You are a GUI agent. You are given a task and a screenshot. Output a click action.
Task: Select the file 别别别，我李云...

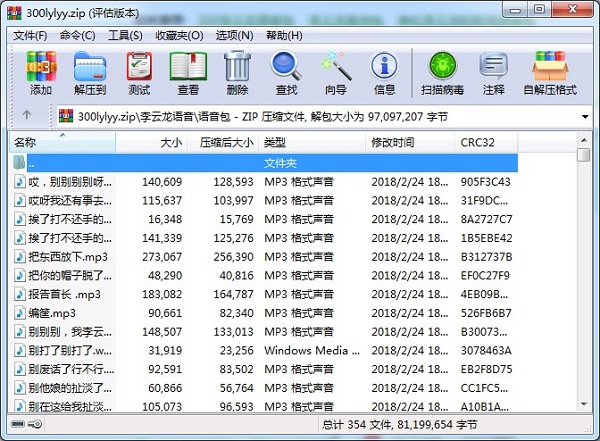[x=70, y=332]
